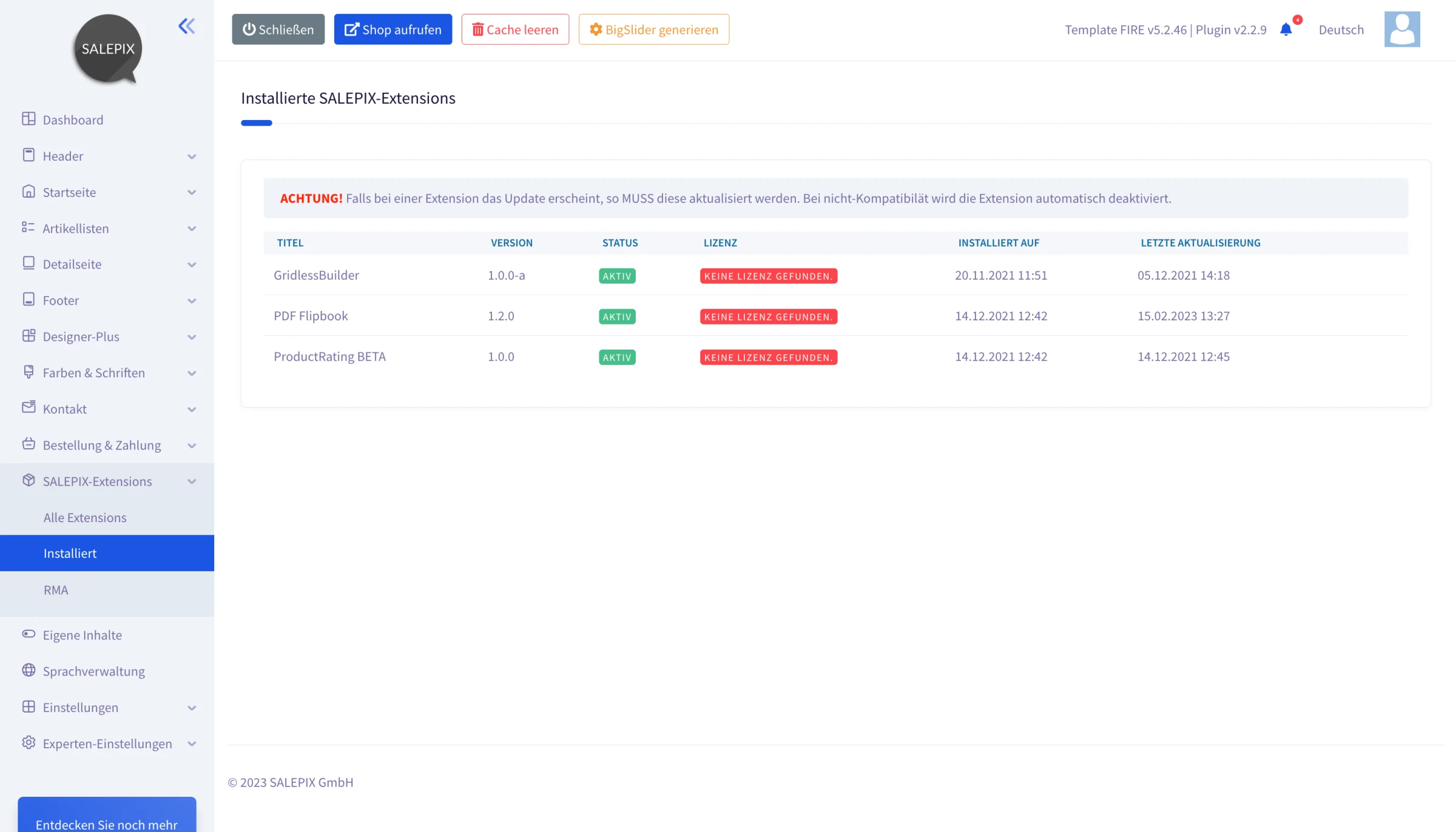Click the Sprachverwaltung globe icon
Screen dimensions: 1456x832
coord(29,670)
